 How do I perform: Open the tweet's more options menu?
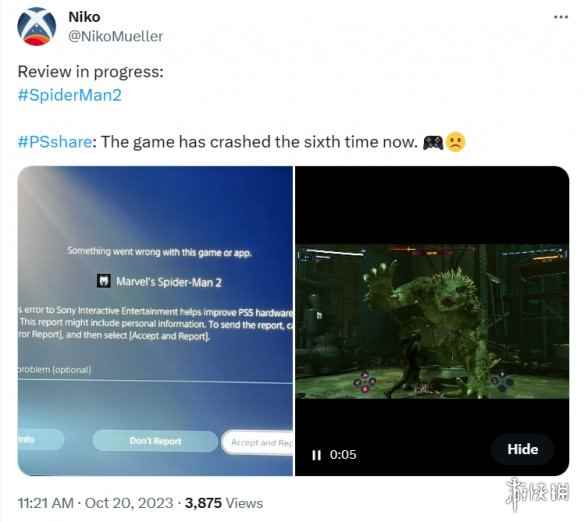click(x=561, y=17)
